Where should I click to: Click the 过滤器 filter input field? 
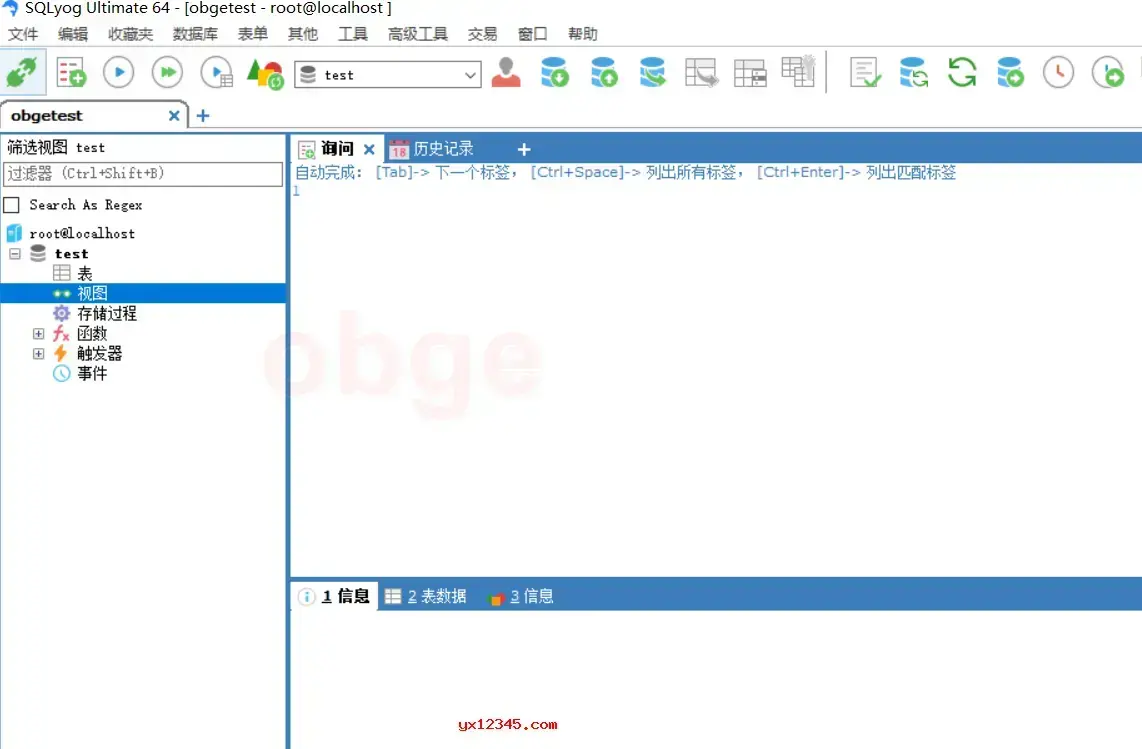[x=143, y=173]
